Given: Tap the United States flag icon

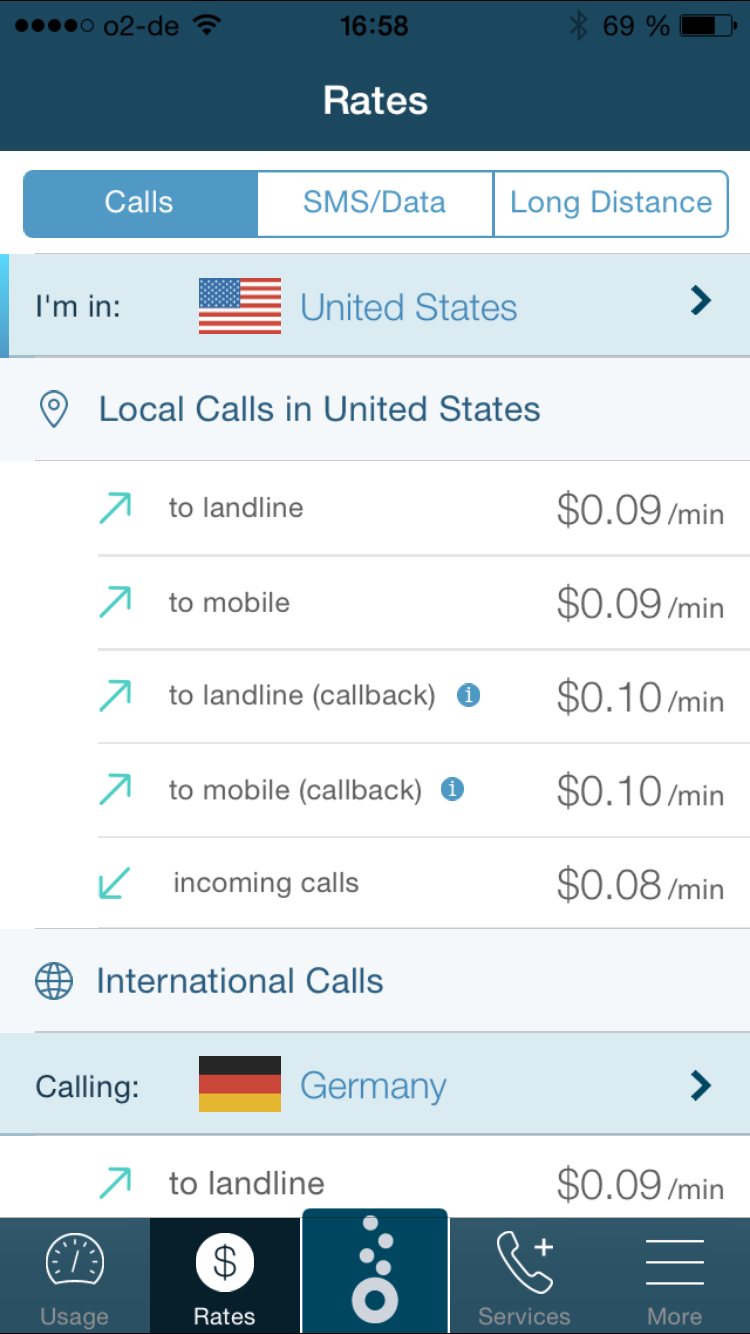Looking at the screenshot, I should coord(240,306).
